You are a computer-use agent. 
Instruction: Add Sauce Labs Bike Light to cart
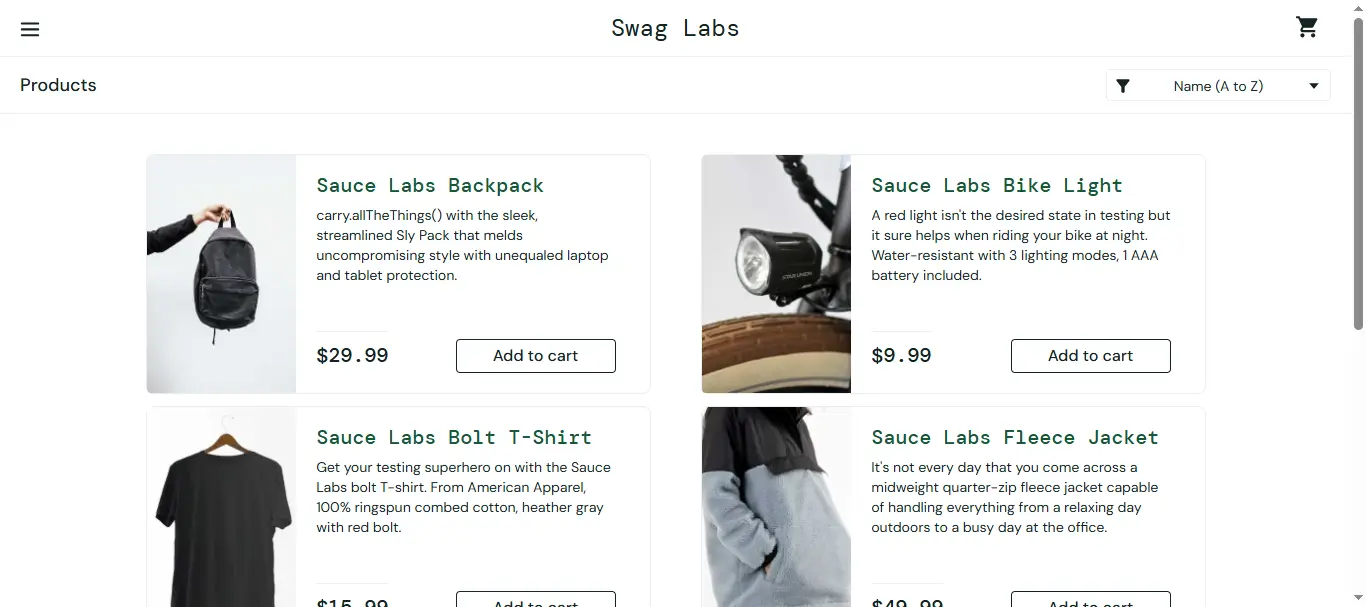[1090, 356]
